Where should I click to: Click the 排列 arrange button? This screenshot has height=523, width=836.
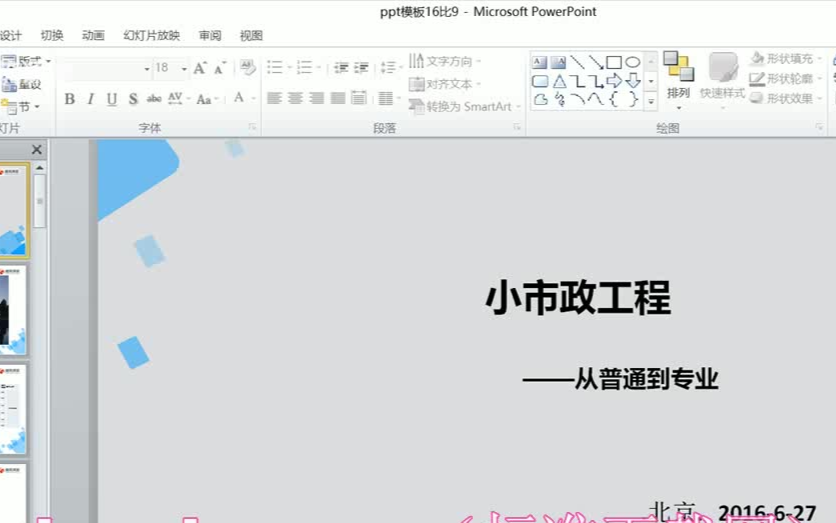[x=678, y=80]
